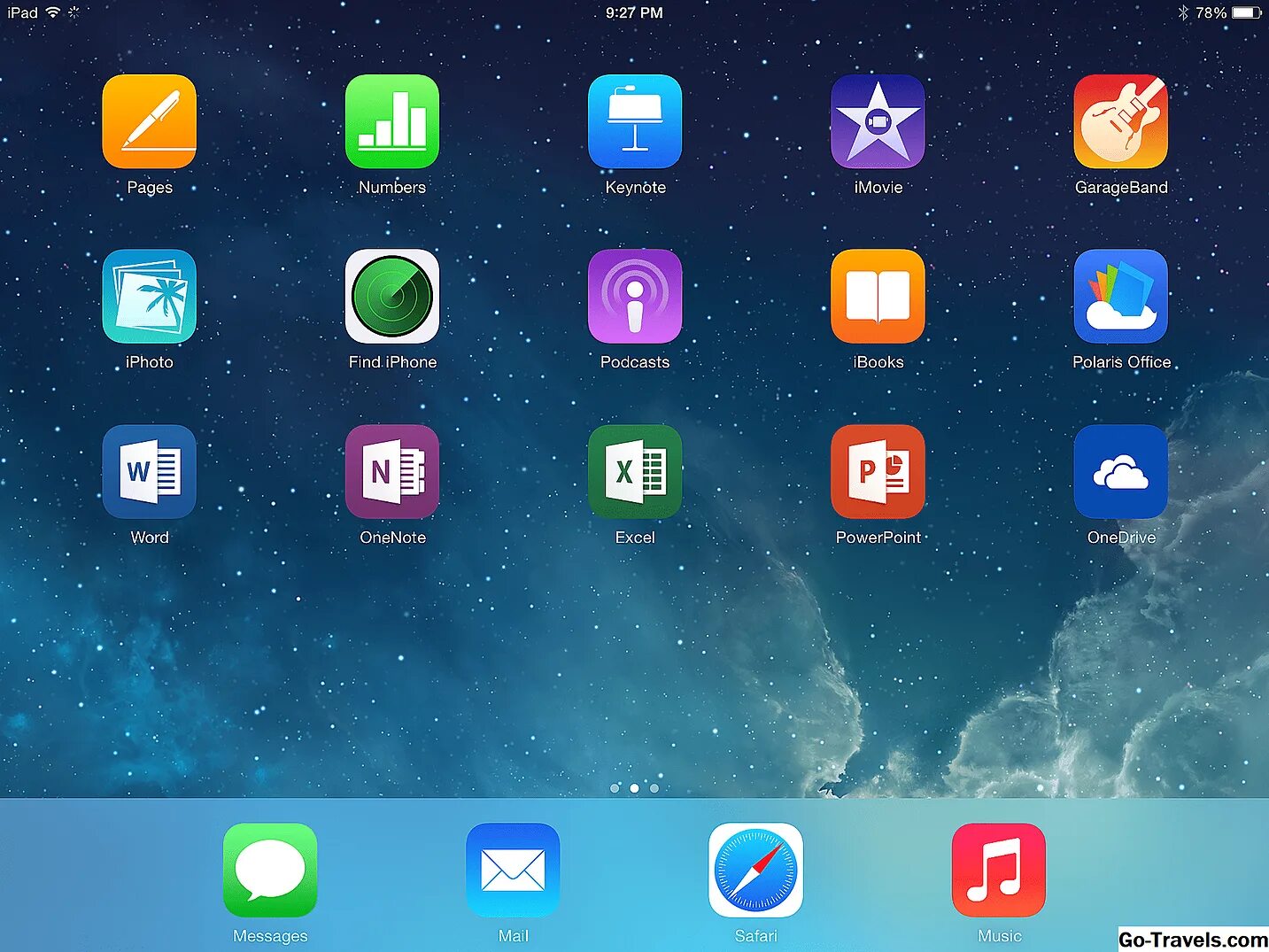This screenshot has width=1269, height=952.
Task: Launch Safari from the dock
Action: [x=755, y=871]
